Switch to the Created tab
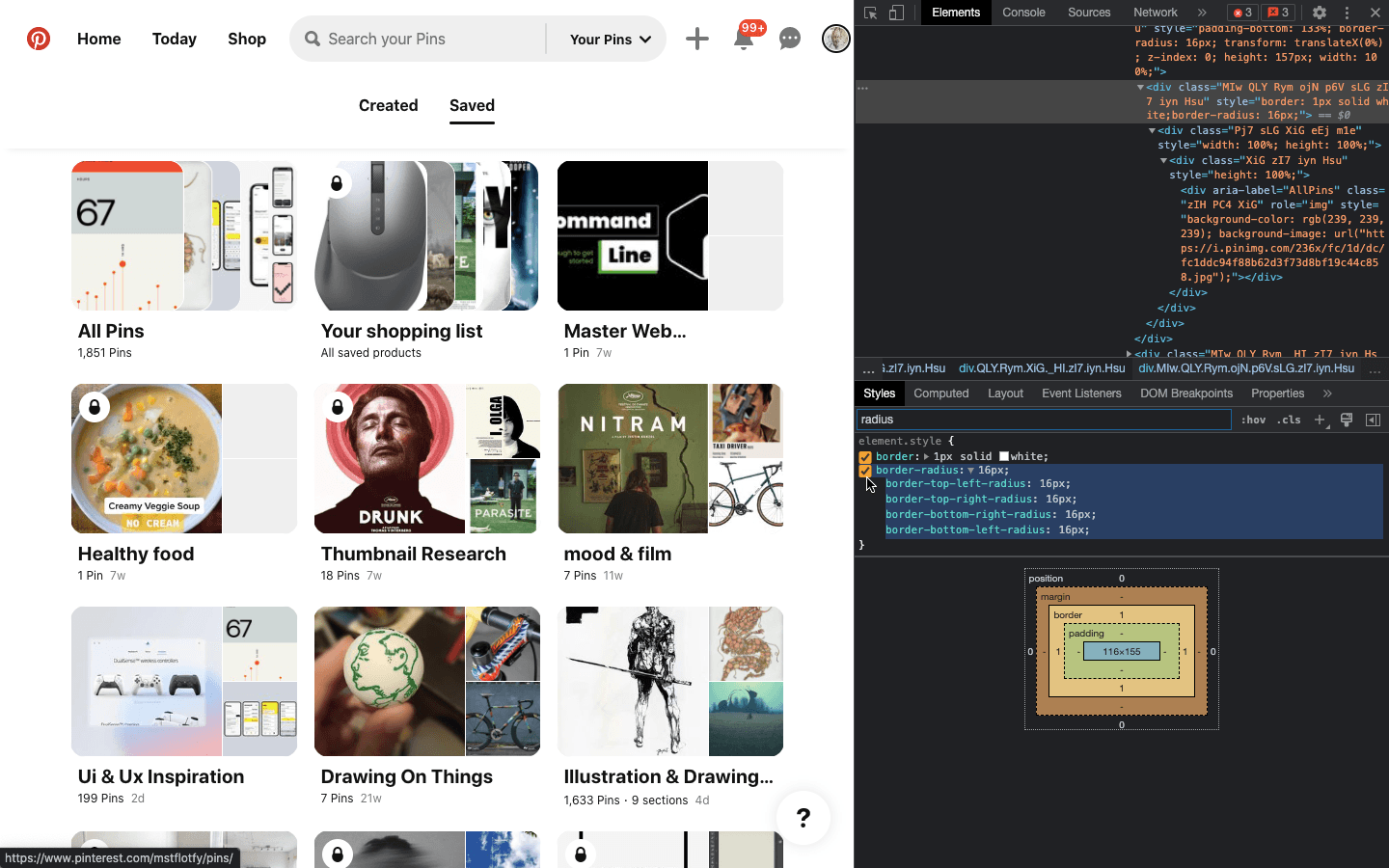This screenshot has width=1389, height=868. point(389,105)
